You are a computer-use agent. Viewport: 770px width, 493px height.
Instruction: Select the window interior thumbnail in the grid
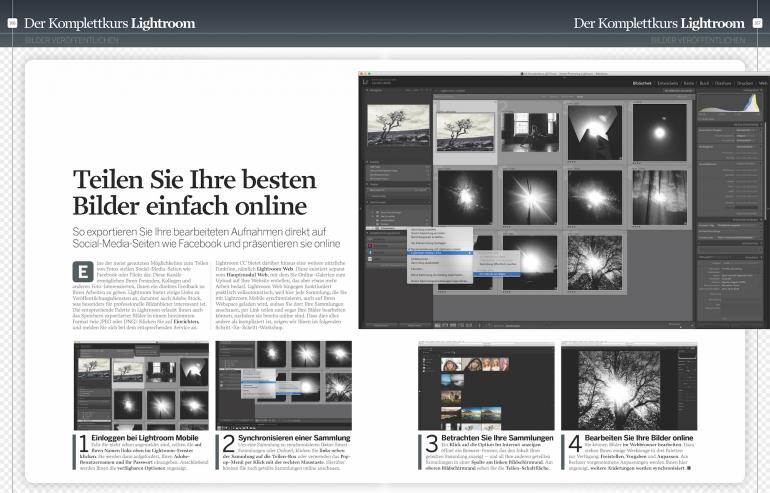[530, 132]
